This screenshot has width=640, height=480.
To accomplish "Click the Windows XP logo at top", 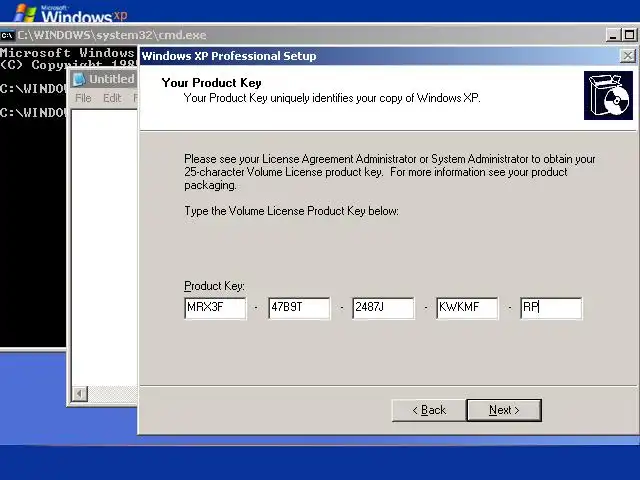I will point(71,13).
